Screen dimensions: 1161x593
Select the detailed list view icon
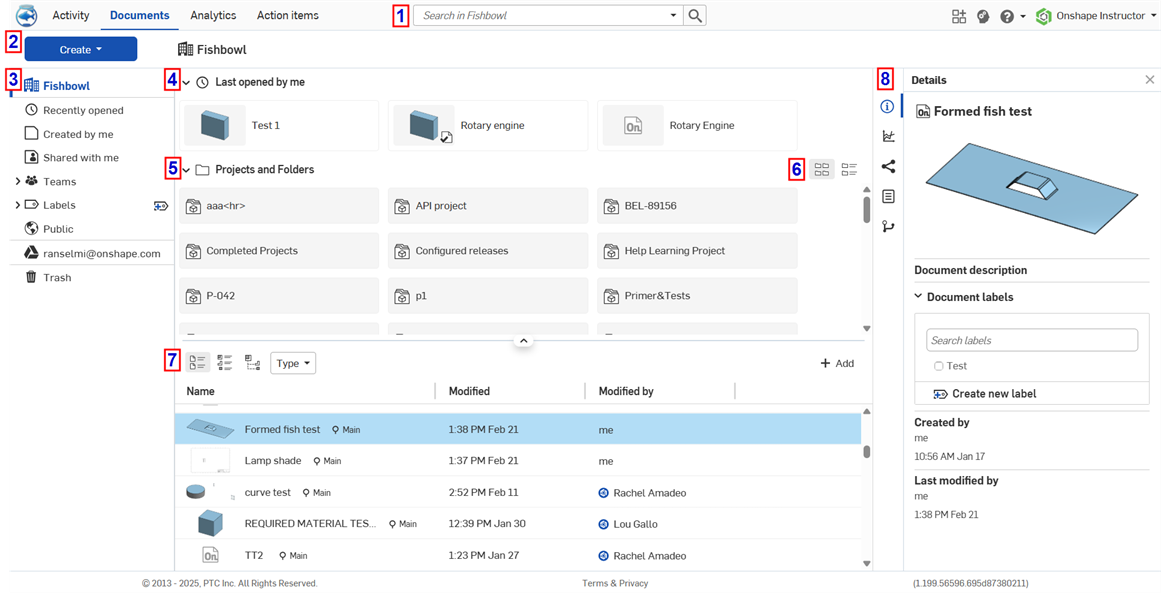(198, 363)
